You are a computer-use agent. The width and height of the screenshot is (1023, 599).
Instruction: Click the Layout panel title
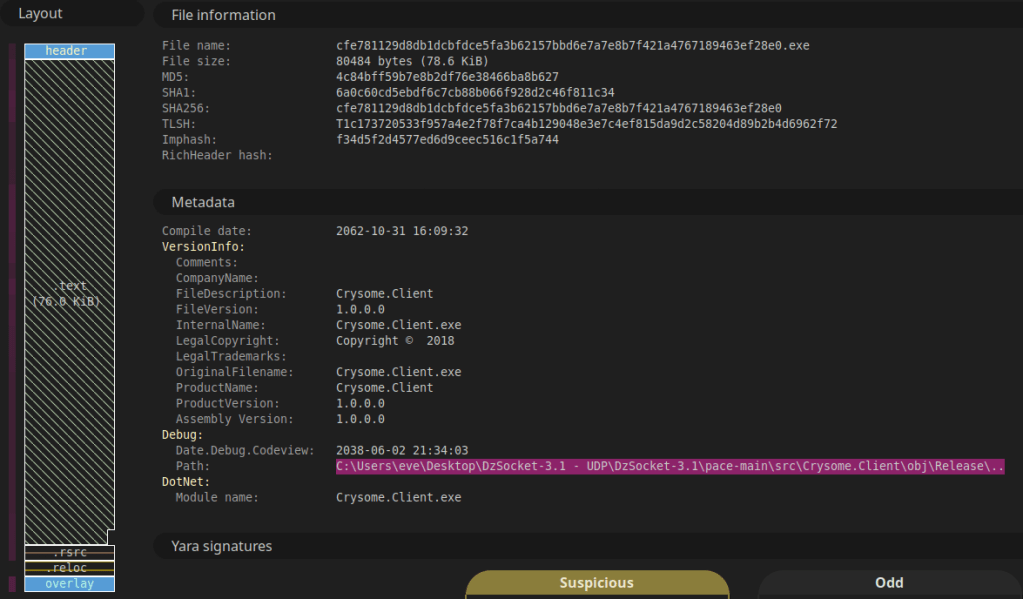click(x=40, y=14)
